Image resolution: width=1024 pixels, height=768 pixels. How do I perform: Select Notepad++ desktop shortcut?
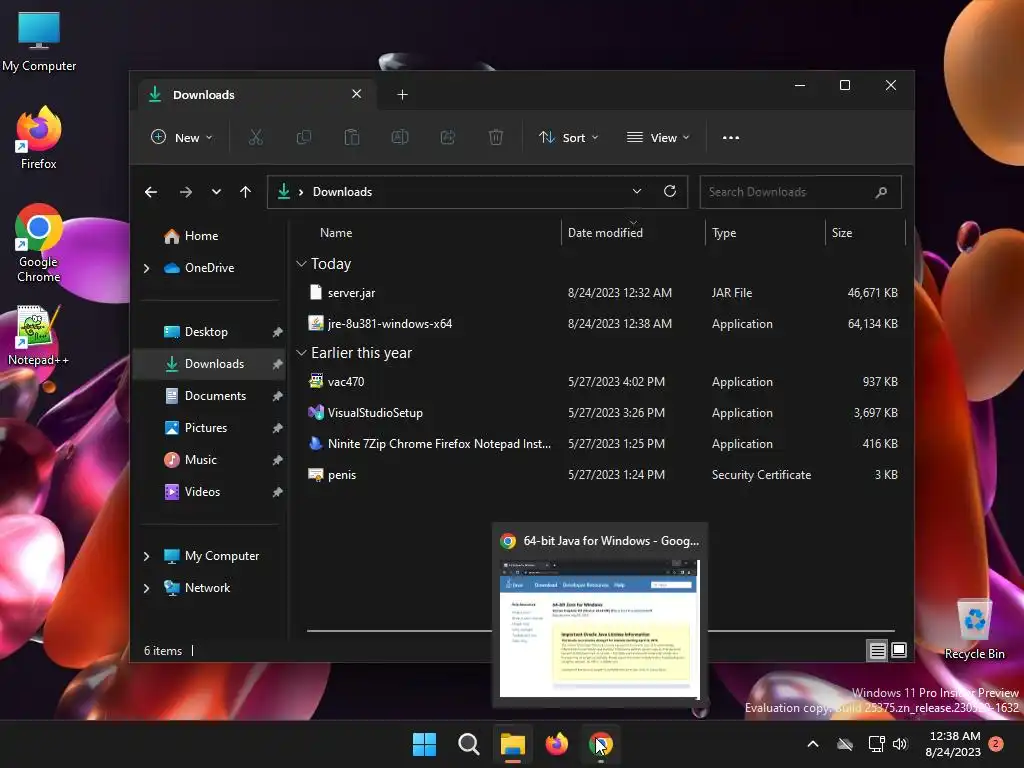pyautogui.click(x=39, y=336)
